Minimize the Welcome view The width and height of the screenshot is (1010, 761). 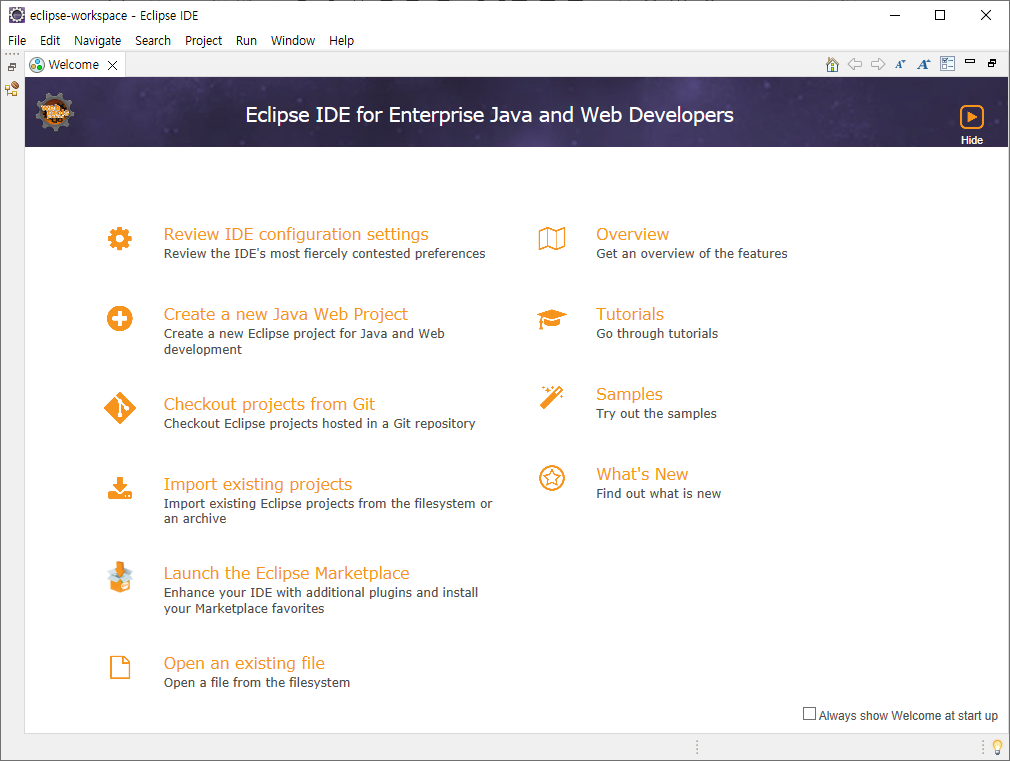coord(970,62)
